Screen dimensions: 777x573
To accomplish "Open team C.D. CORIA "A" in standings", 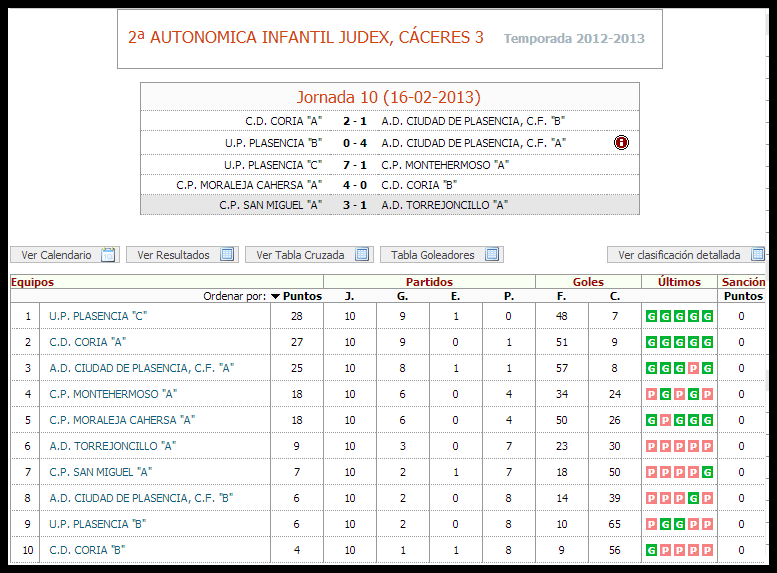I will pos(88,342).
